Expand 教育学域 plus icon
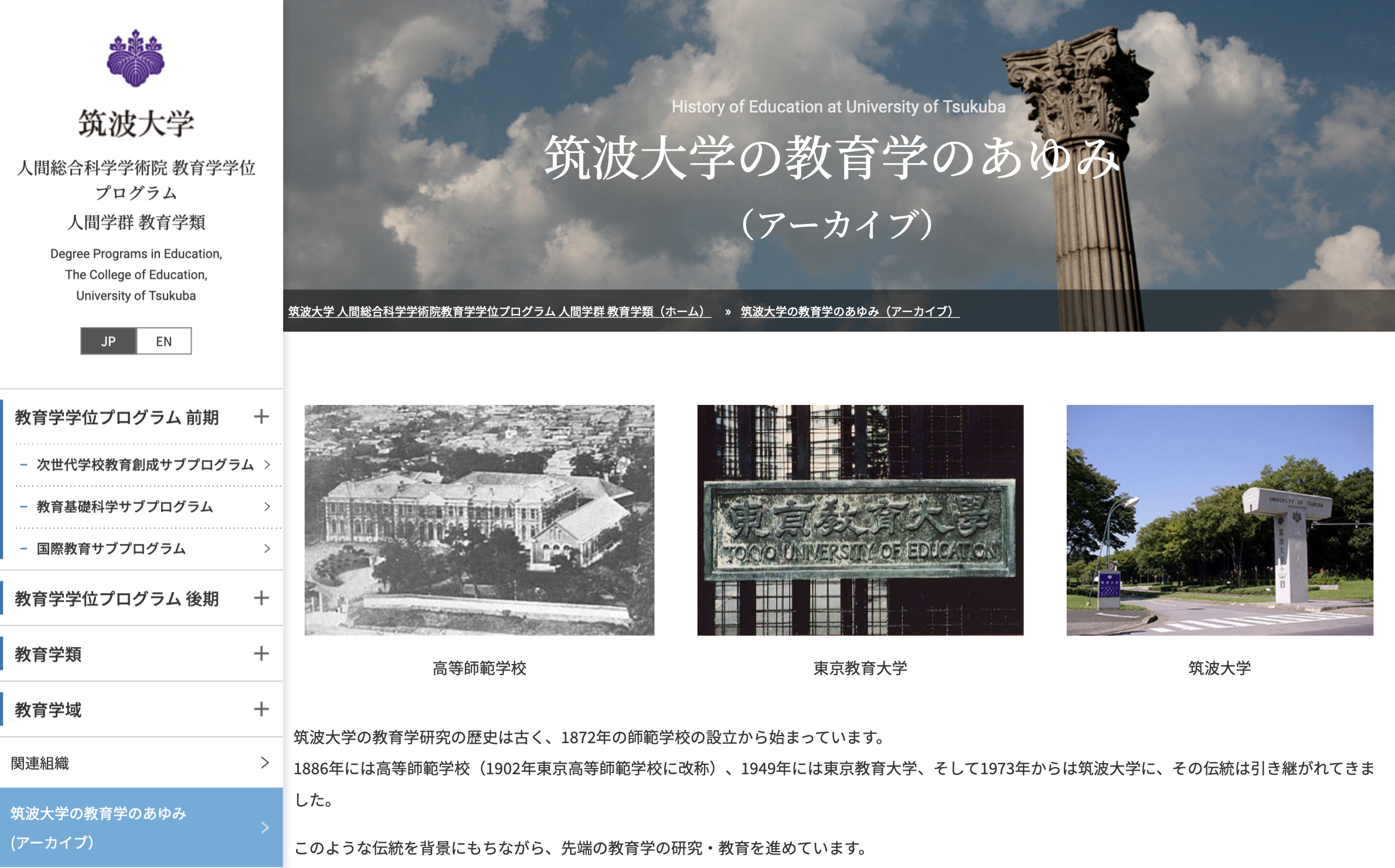 (x=261, y=709)
